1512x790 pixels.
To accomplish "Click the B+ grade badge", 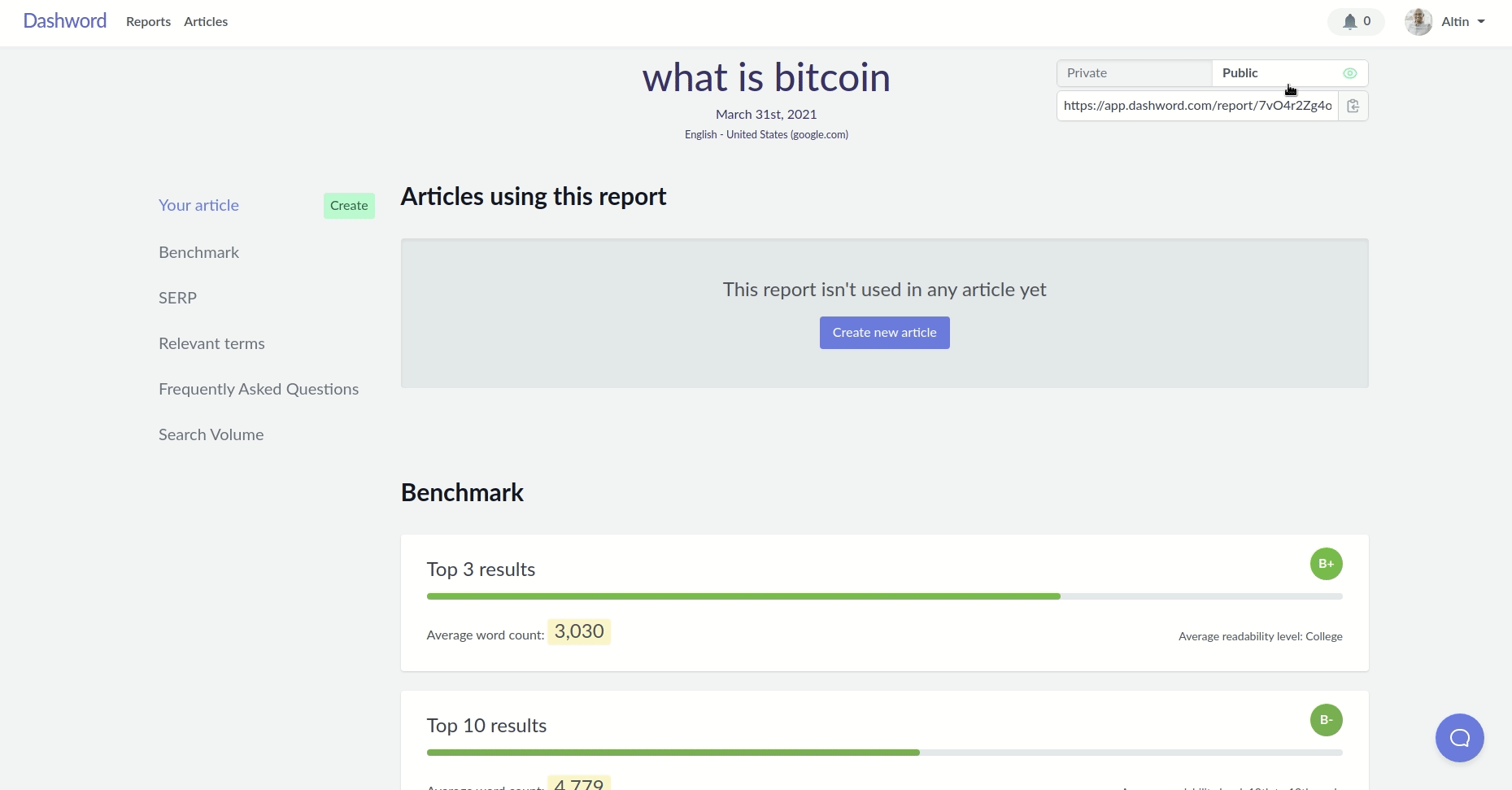I will click(x=1326, y=564).
